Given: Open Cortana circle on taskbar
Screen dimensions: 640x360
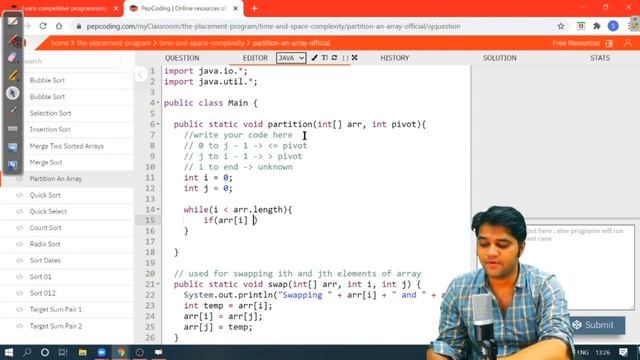Looking at the screenshot, I should click(x=45, y=352).
